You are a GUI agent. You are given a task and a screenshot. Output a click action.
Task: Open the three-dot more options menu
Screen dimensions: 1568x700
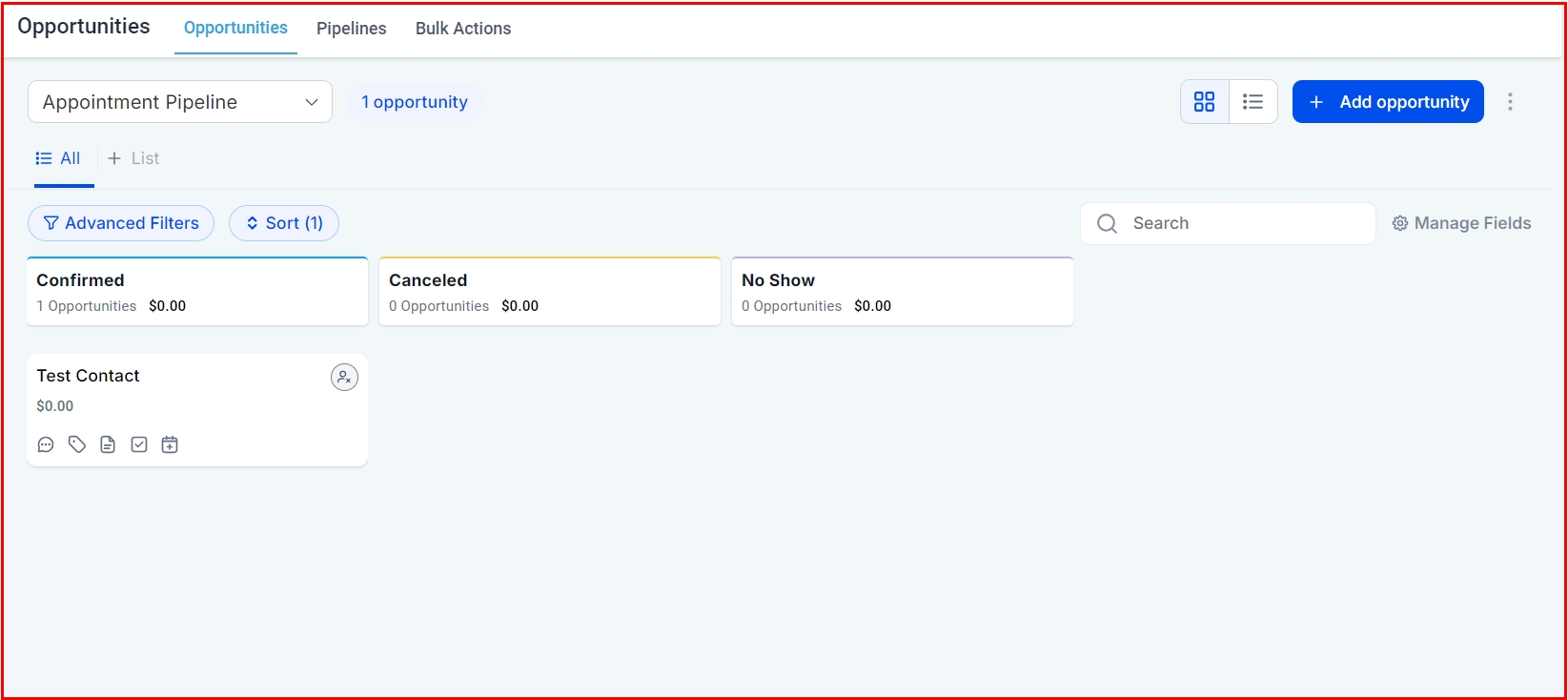tap(1510, 102)
